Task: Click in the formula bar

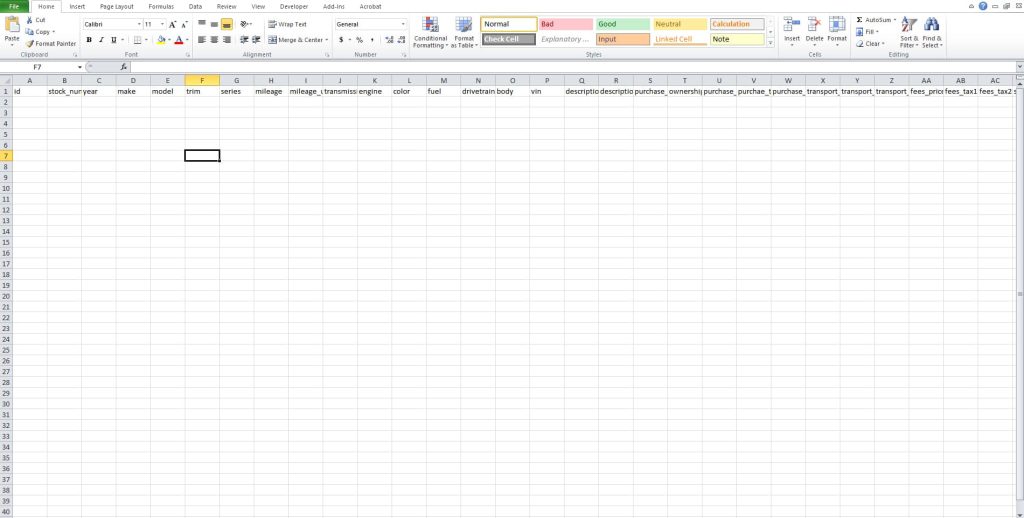Action: 573,67
